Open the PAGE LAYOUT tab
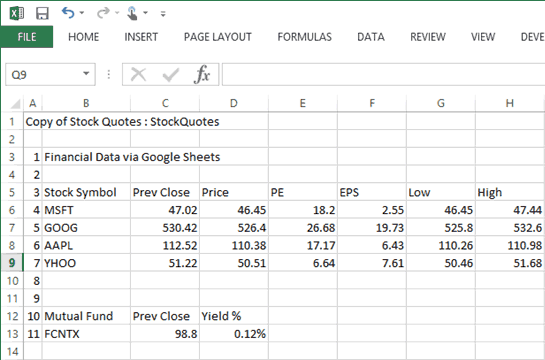 (218, 37)
